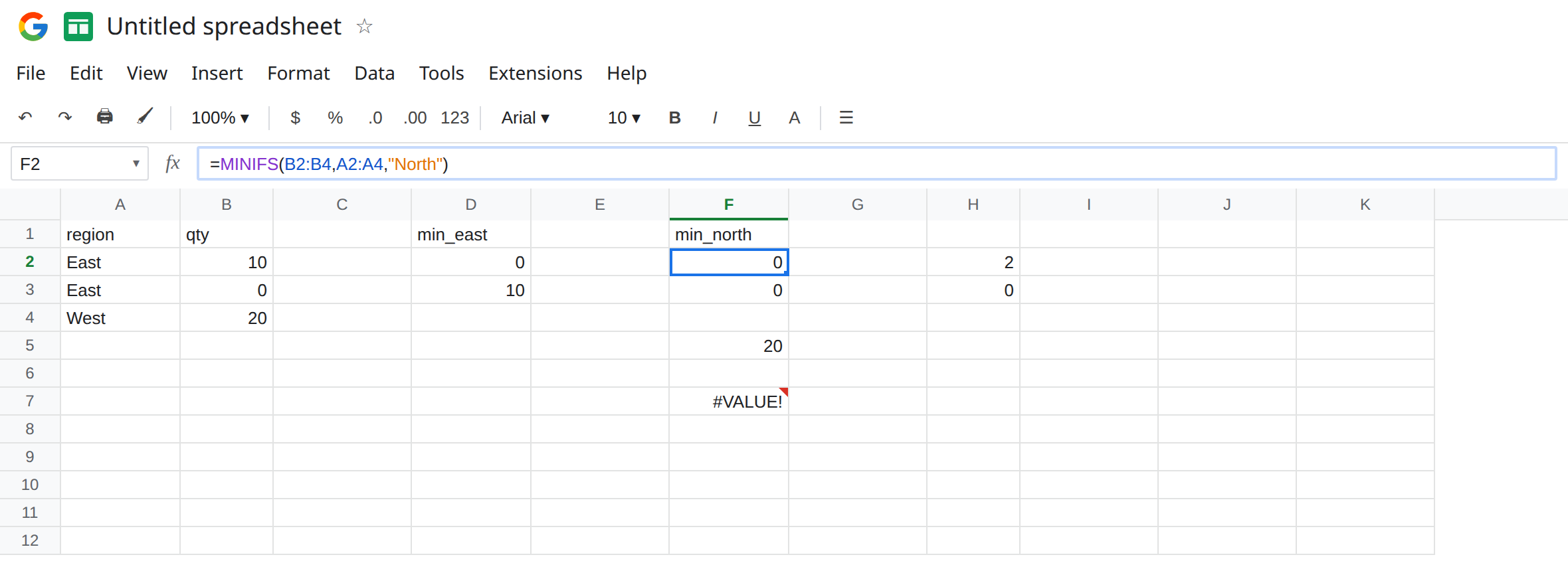The height and width of the screenshot is (563, 1568).
Task: Open the Data menu
Action: point(374,73)
